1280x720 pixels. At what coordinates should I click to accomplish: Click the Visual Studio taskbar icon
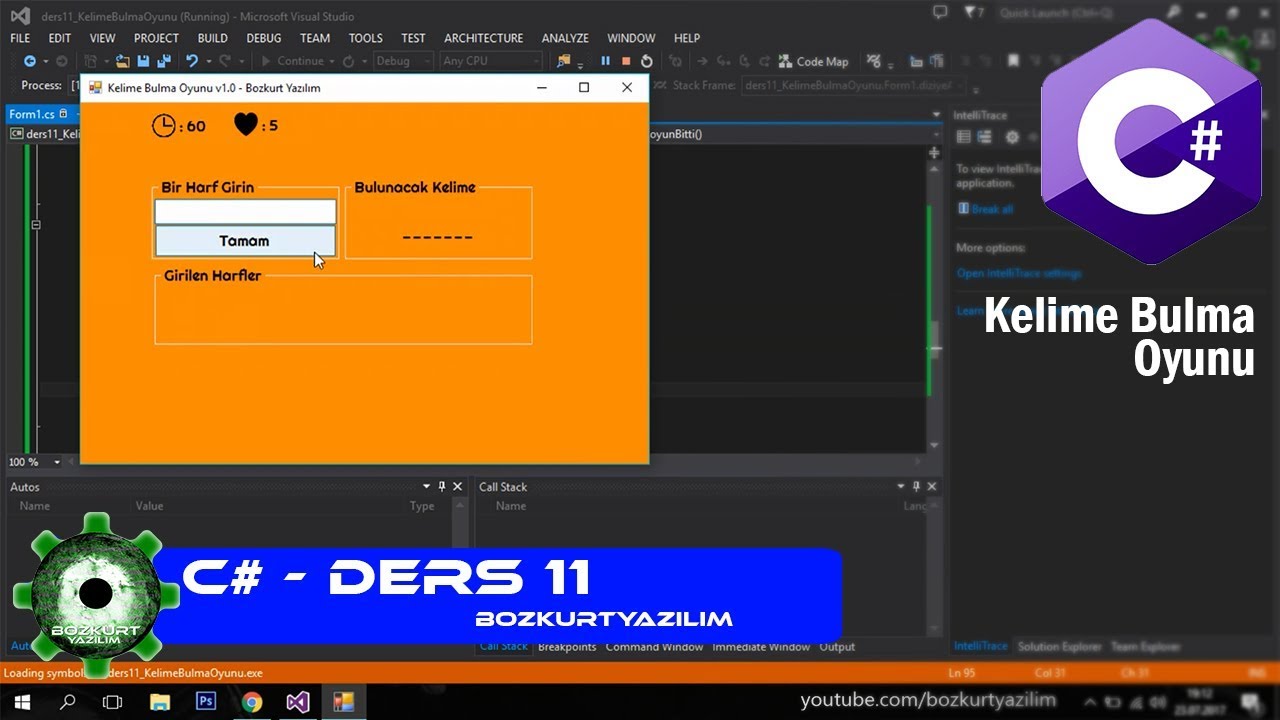click(298, 702)
